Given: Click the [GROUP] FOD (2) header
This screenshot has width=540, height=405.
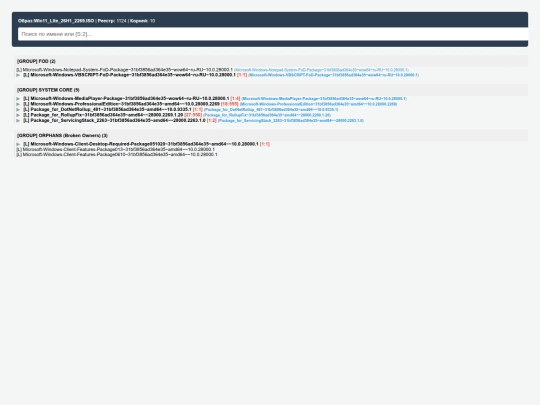Looking at the screenshot, I should (271, 61).
